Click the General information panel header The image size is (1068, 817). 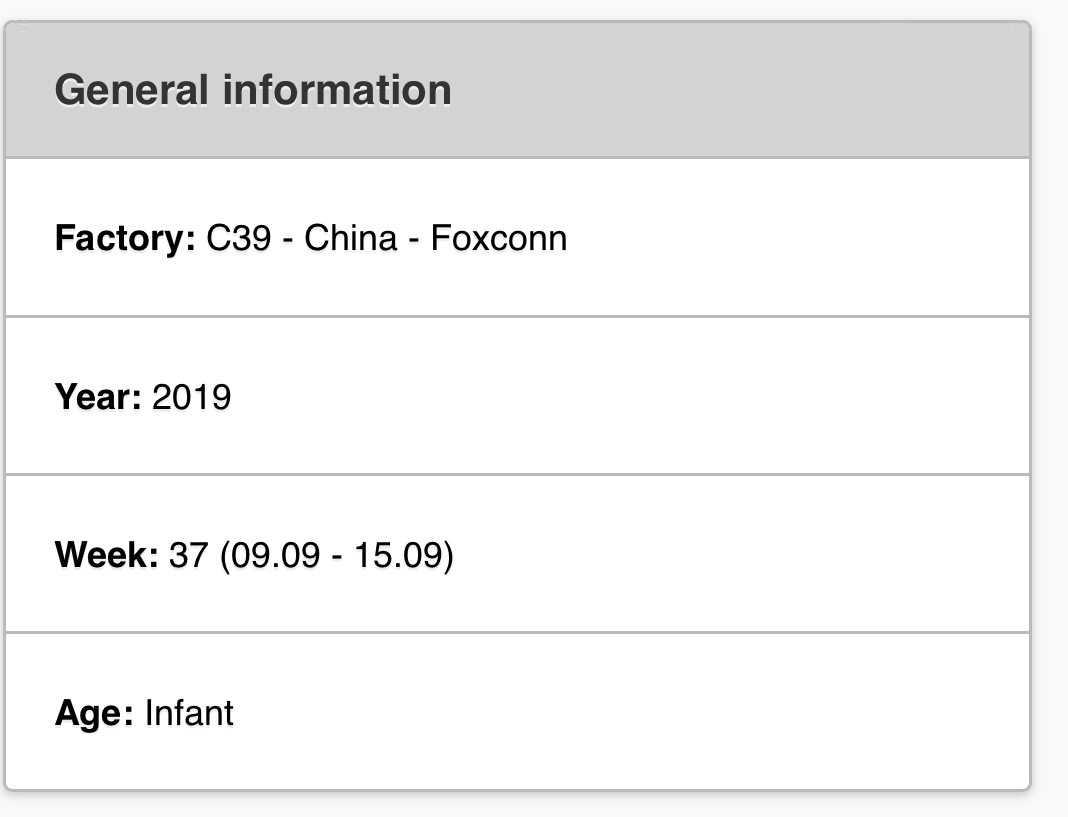tap(517, 90)
